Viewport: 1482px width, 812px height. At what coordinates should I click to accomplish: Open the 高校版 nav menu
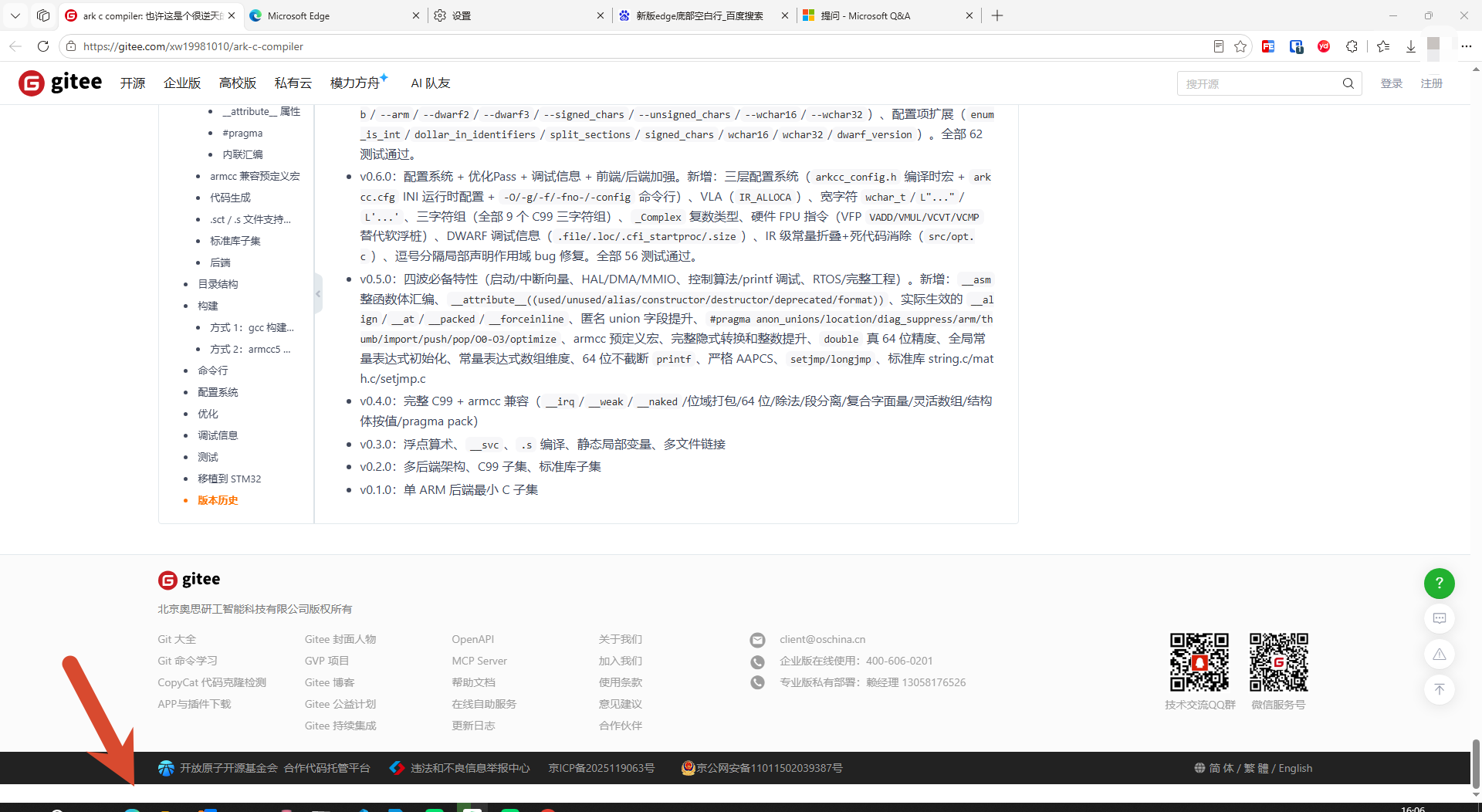pos(238,83)
